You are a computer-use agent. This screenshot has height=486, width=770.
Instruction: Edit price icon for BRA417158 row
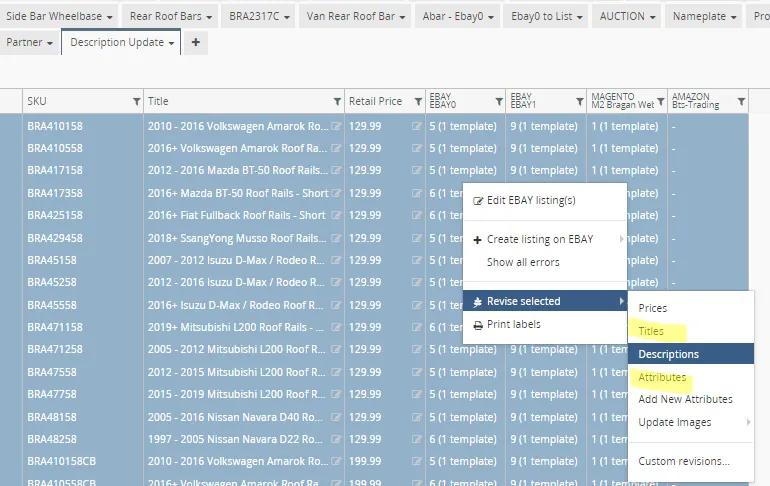tap(416, 170)
